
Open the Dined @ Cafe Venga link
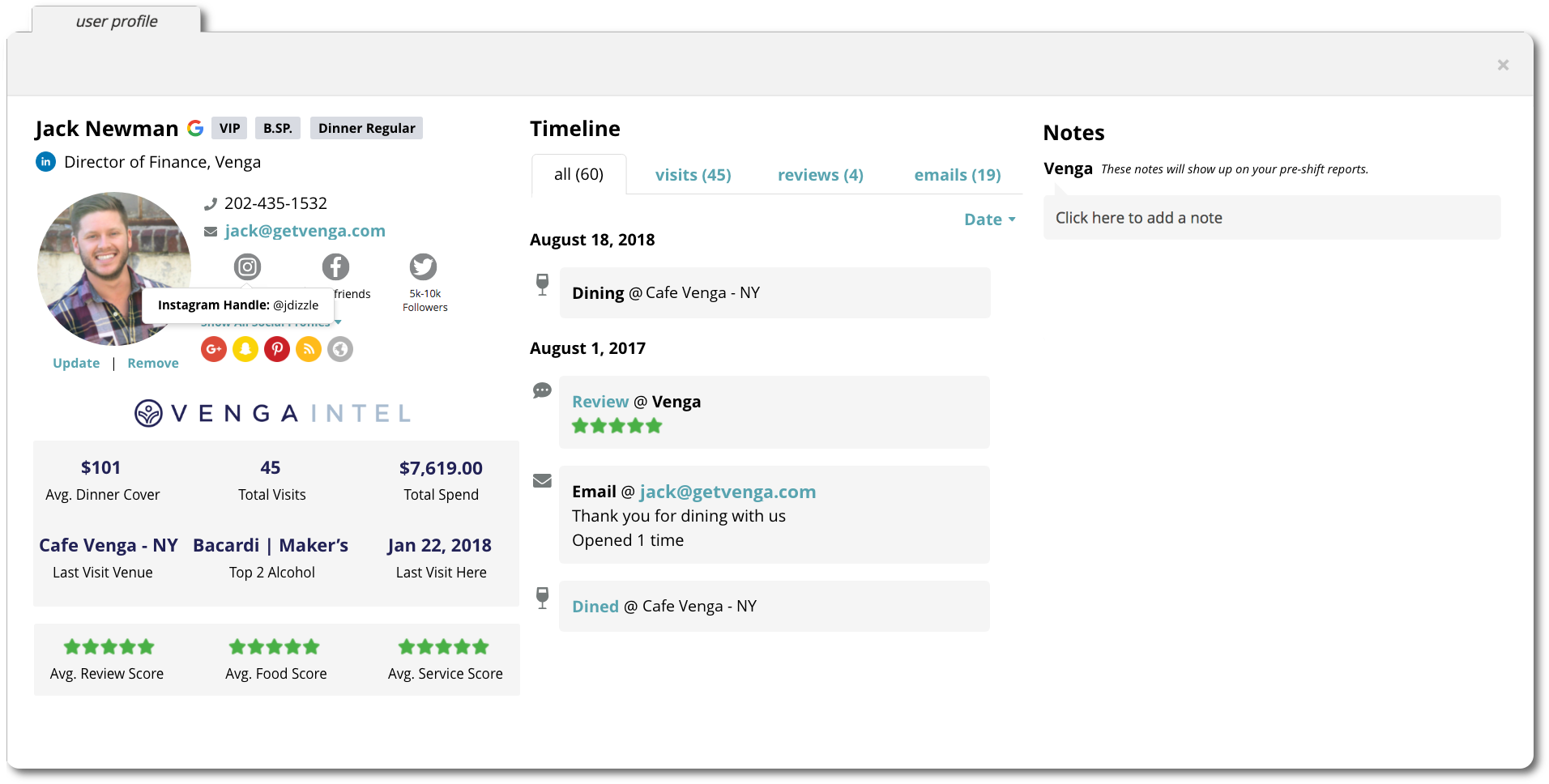click(x=595, y=607)
